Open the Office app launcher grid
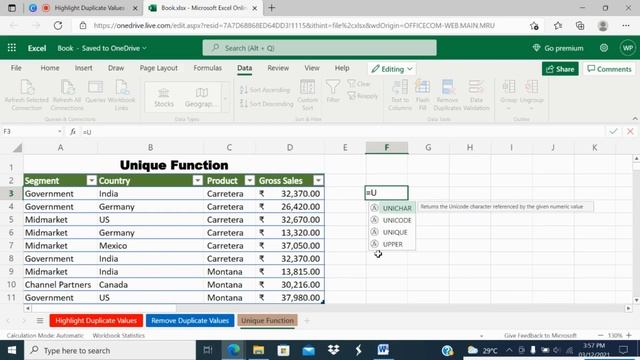 (12, 48)
